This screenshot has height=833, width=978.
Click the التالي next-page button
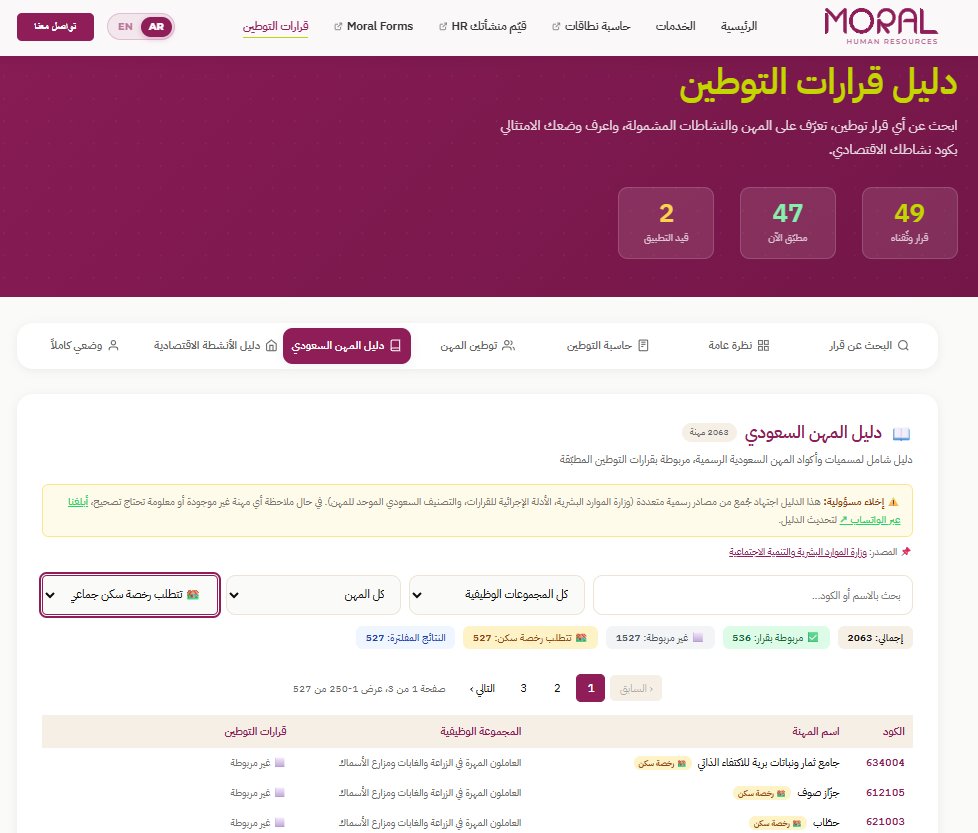[482, 688]
